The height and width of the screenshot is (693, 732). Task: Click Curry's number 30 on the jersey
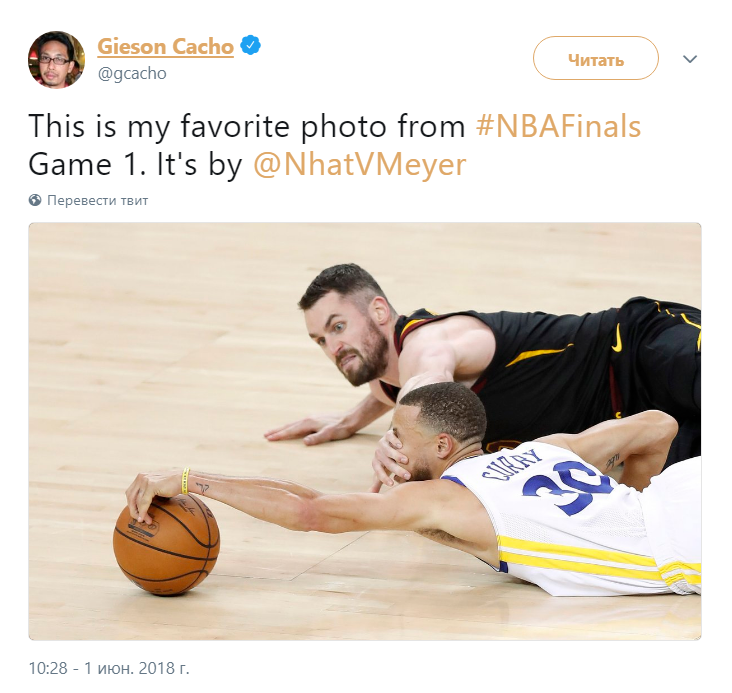pyautogui.click(x=565, y=488)
